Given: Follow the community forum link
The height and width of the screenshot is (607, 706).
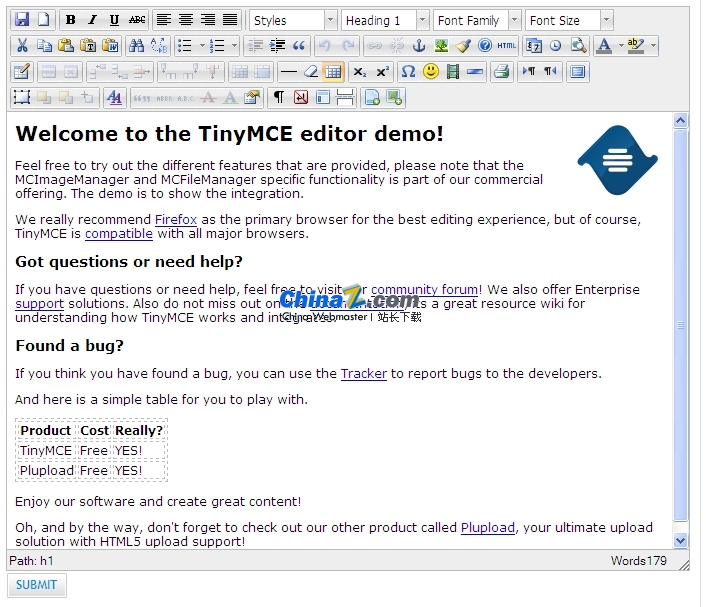Looking at the screenshot, I should pyautogui.click(x=424, y=290).
